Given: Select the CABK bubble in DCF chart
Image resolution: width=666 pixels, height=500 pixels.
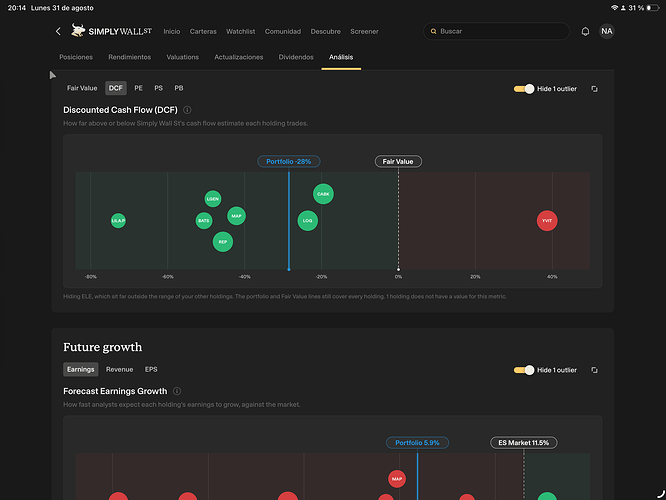Looking at the screenshot, I should [323, 194].
